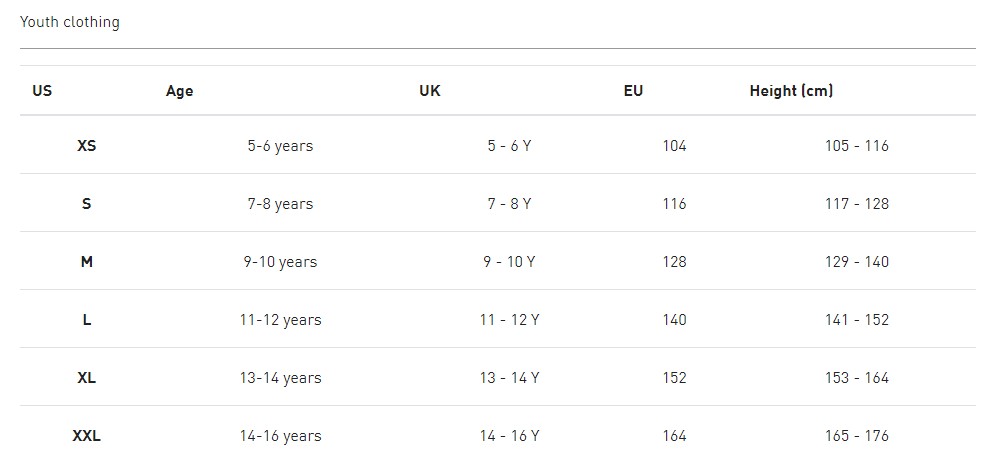
Task: Select the L size row label
Action: (x=87, y=320)
